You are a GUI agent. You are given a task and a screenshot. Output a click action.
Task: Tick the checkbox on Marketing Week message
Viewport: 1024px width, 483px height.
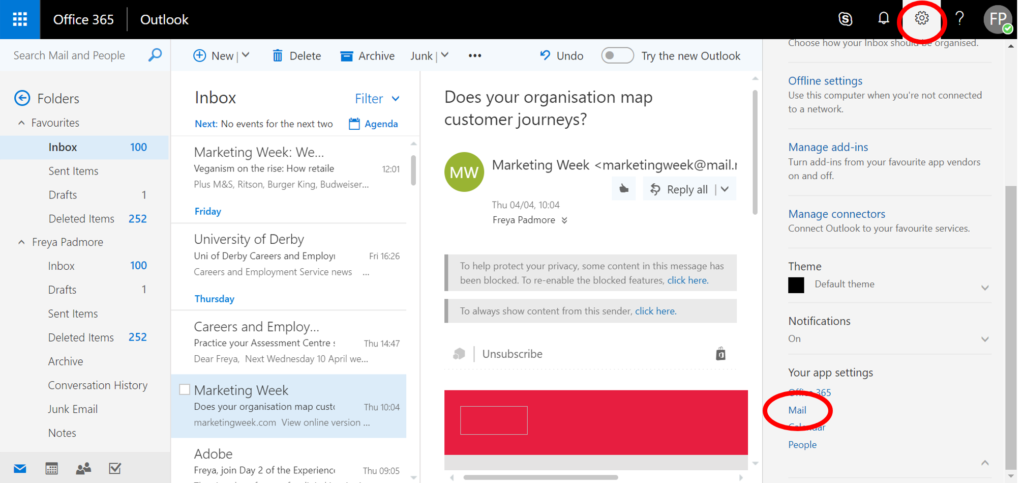click(x=184, y=390)
